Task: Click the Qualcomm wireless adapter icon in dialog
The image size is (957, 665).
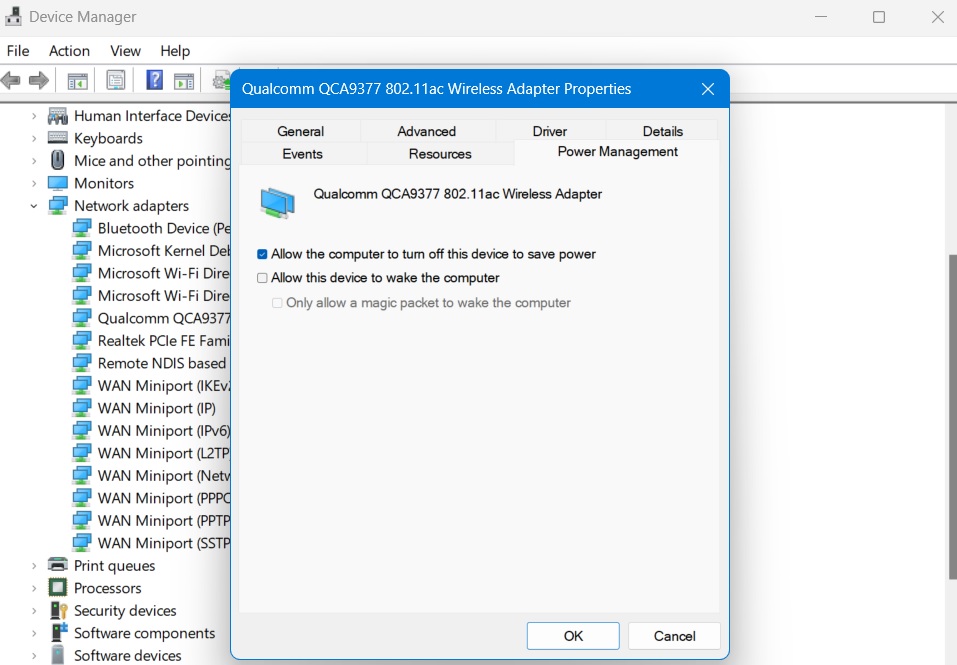Action: click(x=276, y=202)
